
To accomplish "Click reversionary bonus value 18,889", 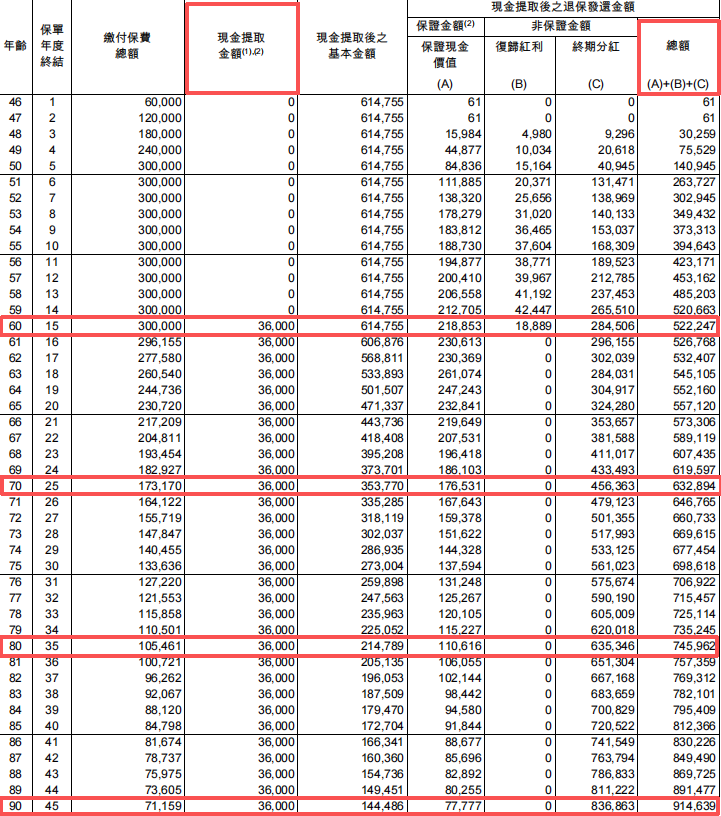I will [530, 327].
